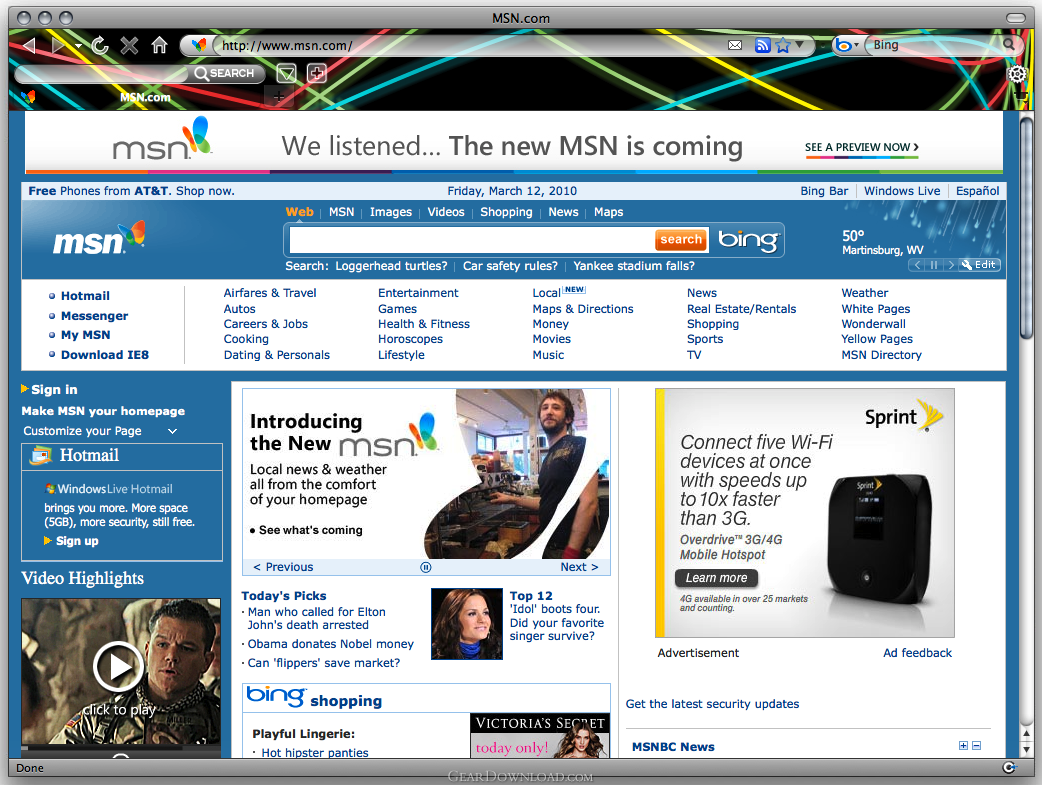Image resolution: width=1042 pixels, height=785 pixels.
Task: Click the boxed plus toolbar icon
Action: click(x=316, y=73)
